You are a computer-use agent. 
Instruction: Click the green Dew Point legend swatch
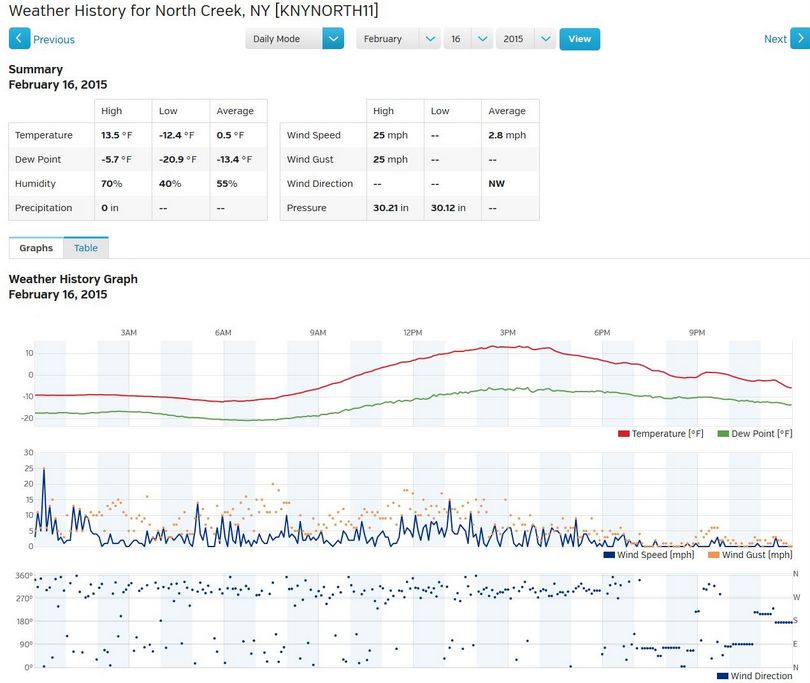click(723, 433)
